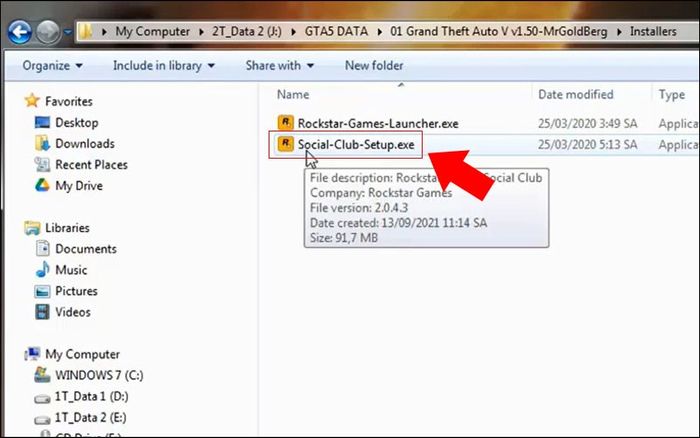Open Recent Places in Favorites

(92, 165)
